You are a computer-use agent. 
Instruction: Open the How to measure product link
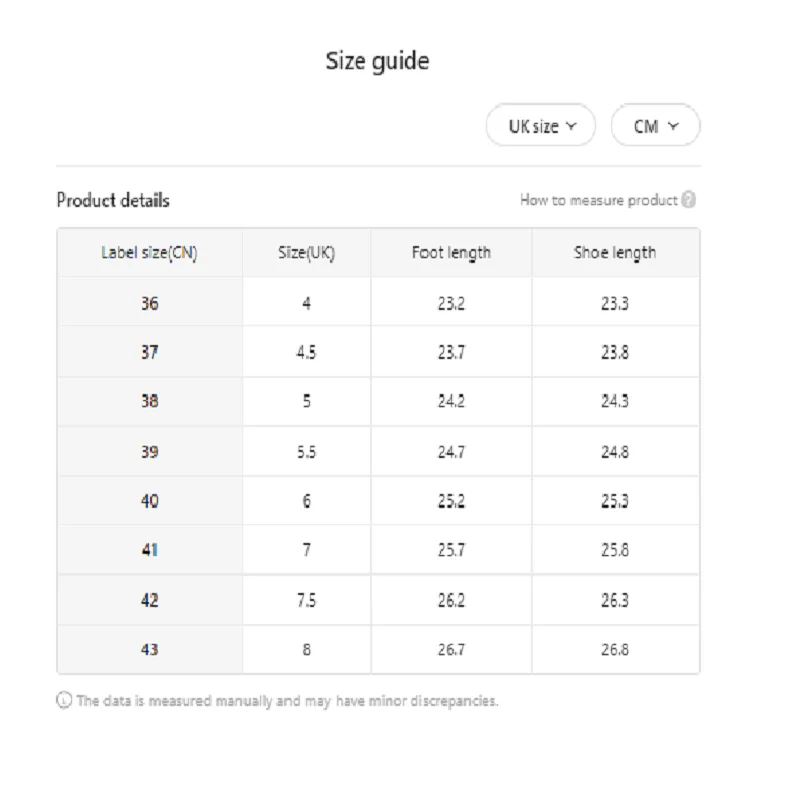(x=598, y=200)
